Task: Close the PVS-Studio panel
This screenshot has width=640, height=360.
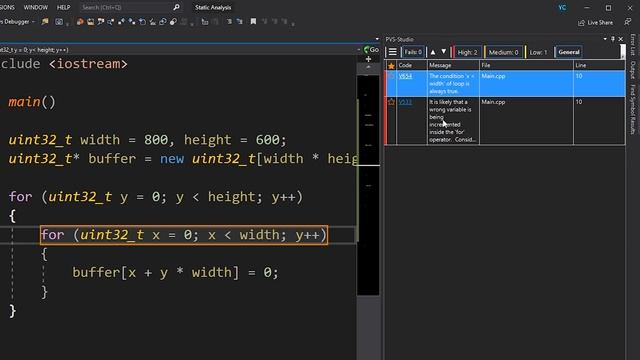Action: click(x=621, y=39)
